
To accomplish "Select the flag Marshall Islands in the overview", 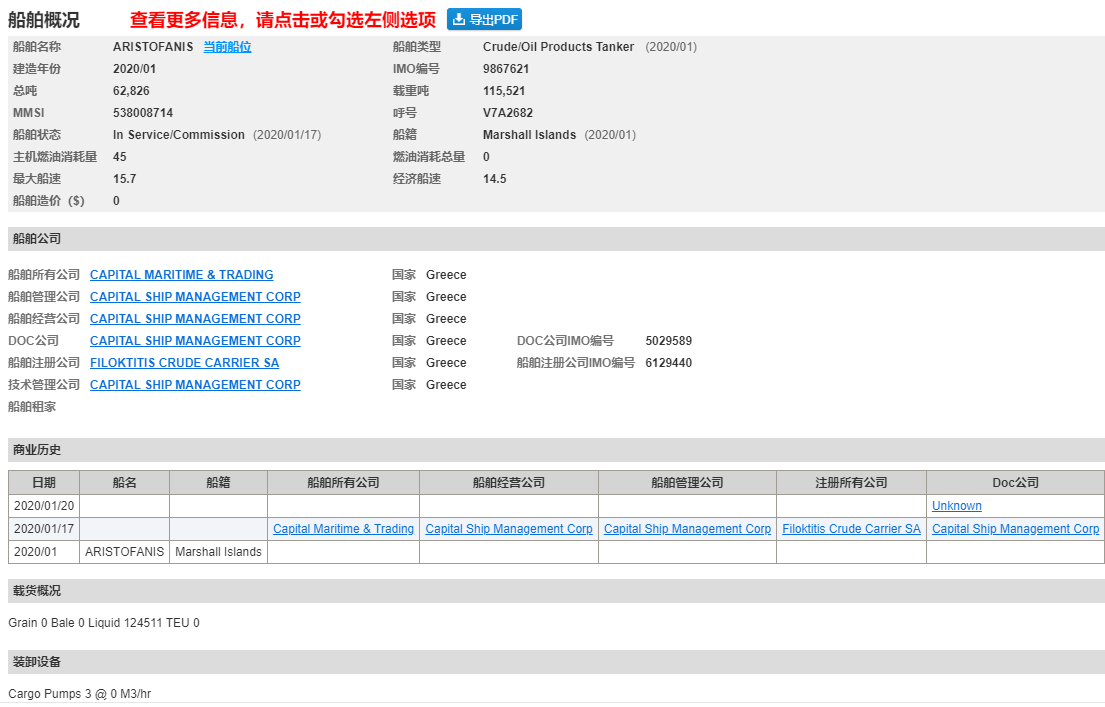I will (x=529, y=135).
